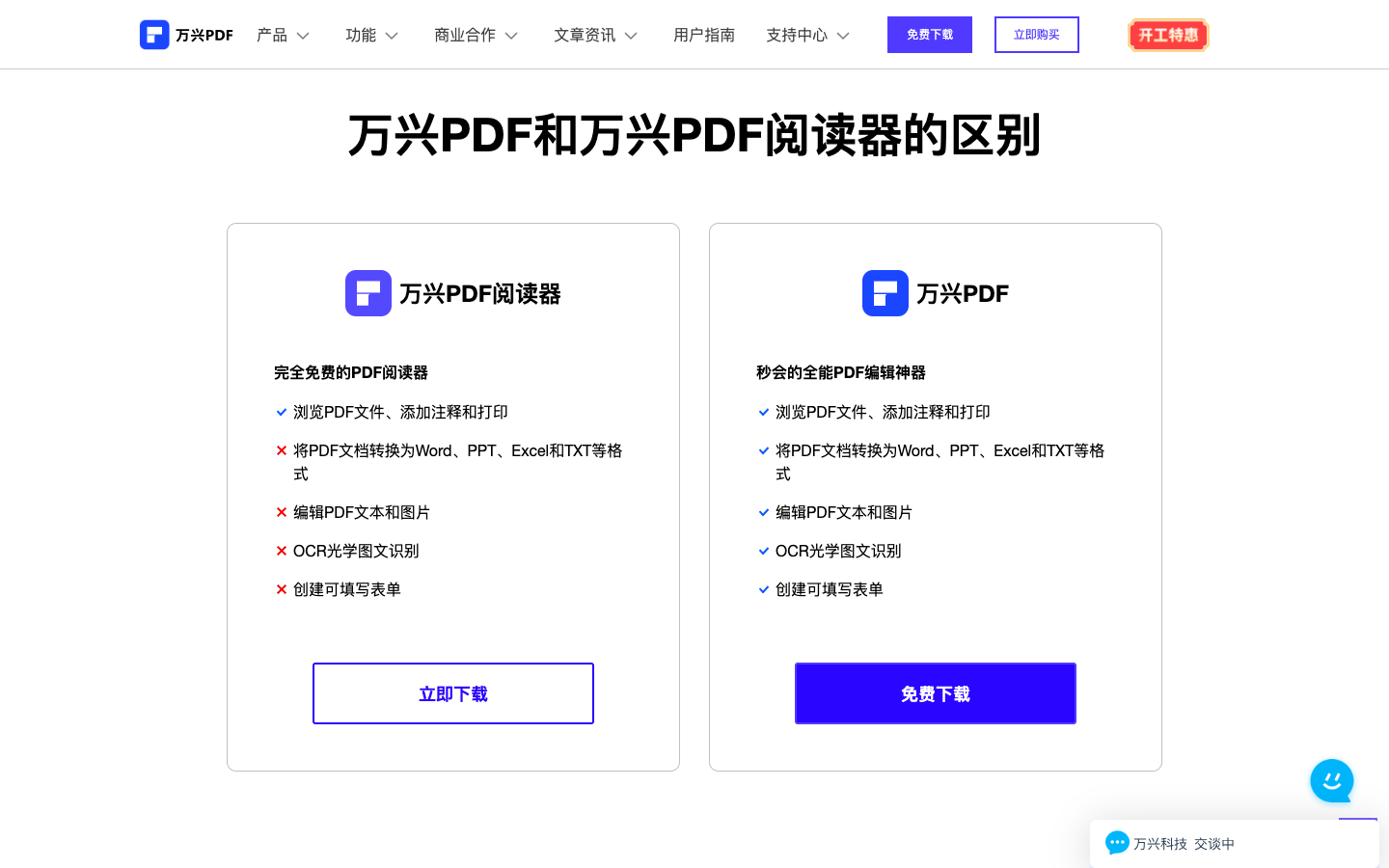1389x868 pixels.
Task: Toggle the red cross on 创建可填写表单
Action: (x=281, y=589)
